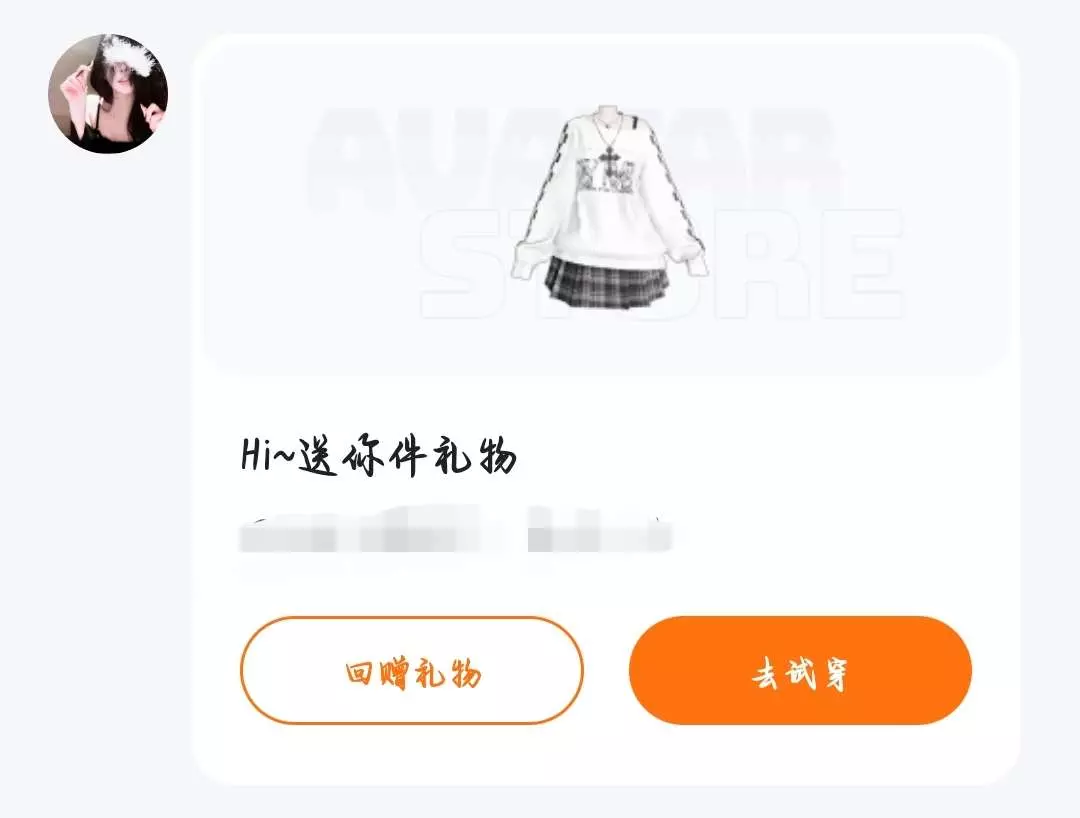
Task: Tap the white feather in profile avatar
Action: [129, 50]
